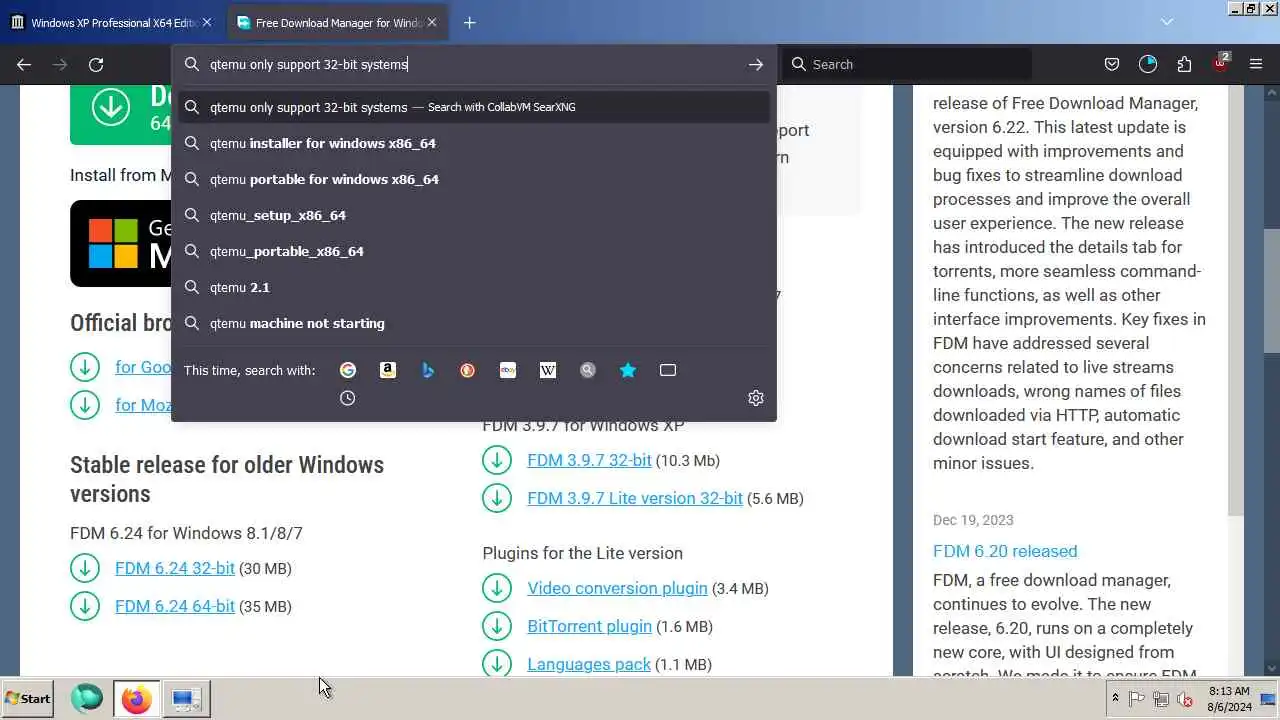This screenshot has width=1280, height=720.
Task: Focus the Search box in the toolbar
Action: click(x=907, y=64)
